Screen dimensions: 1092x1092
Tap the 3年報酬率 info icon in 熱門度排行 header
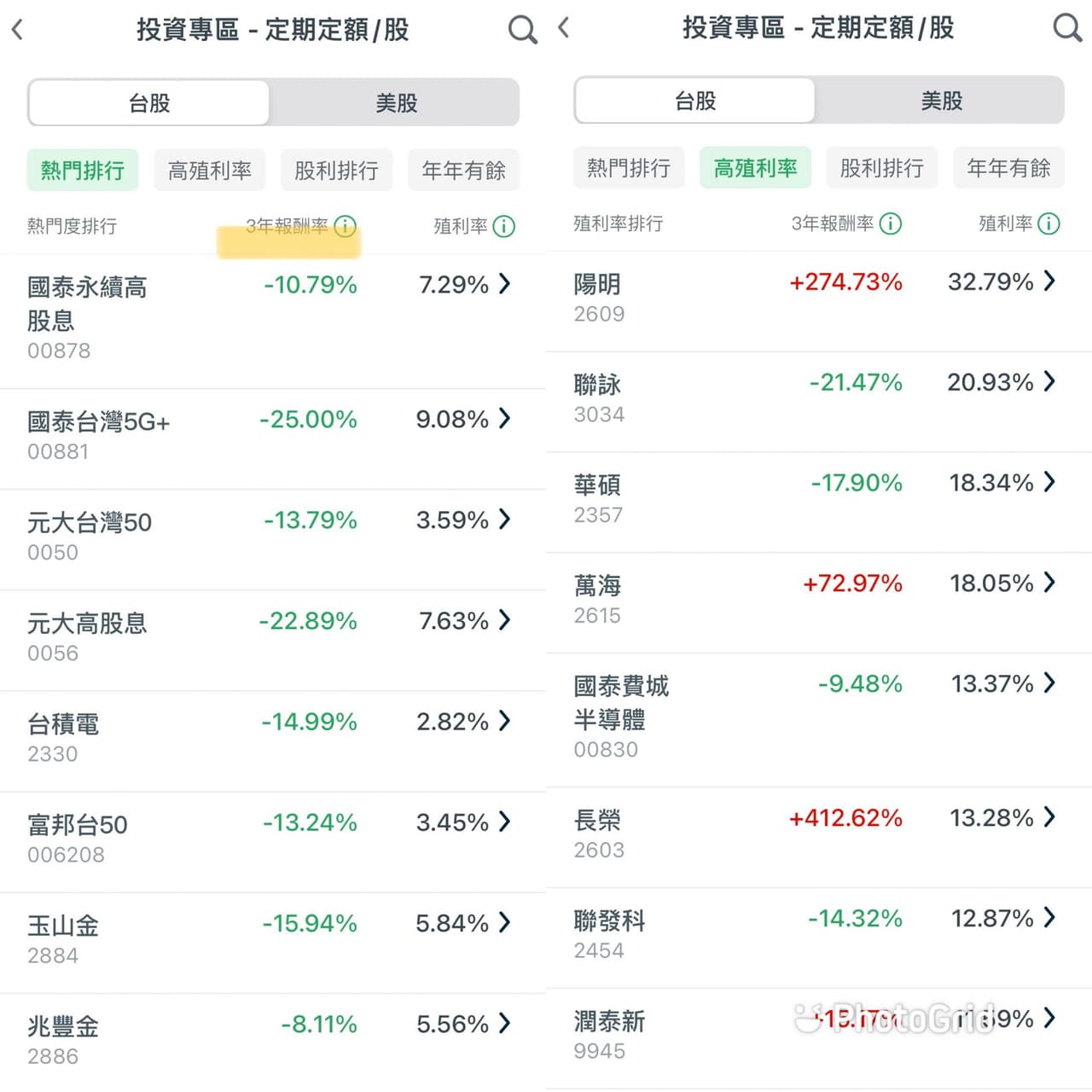tap(345, 226)
